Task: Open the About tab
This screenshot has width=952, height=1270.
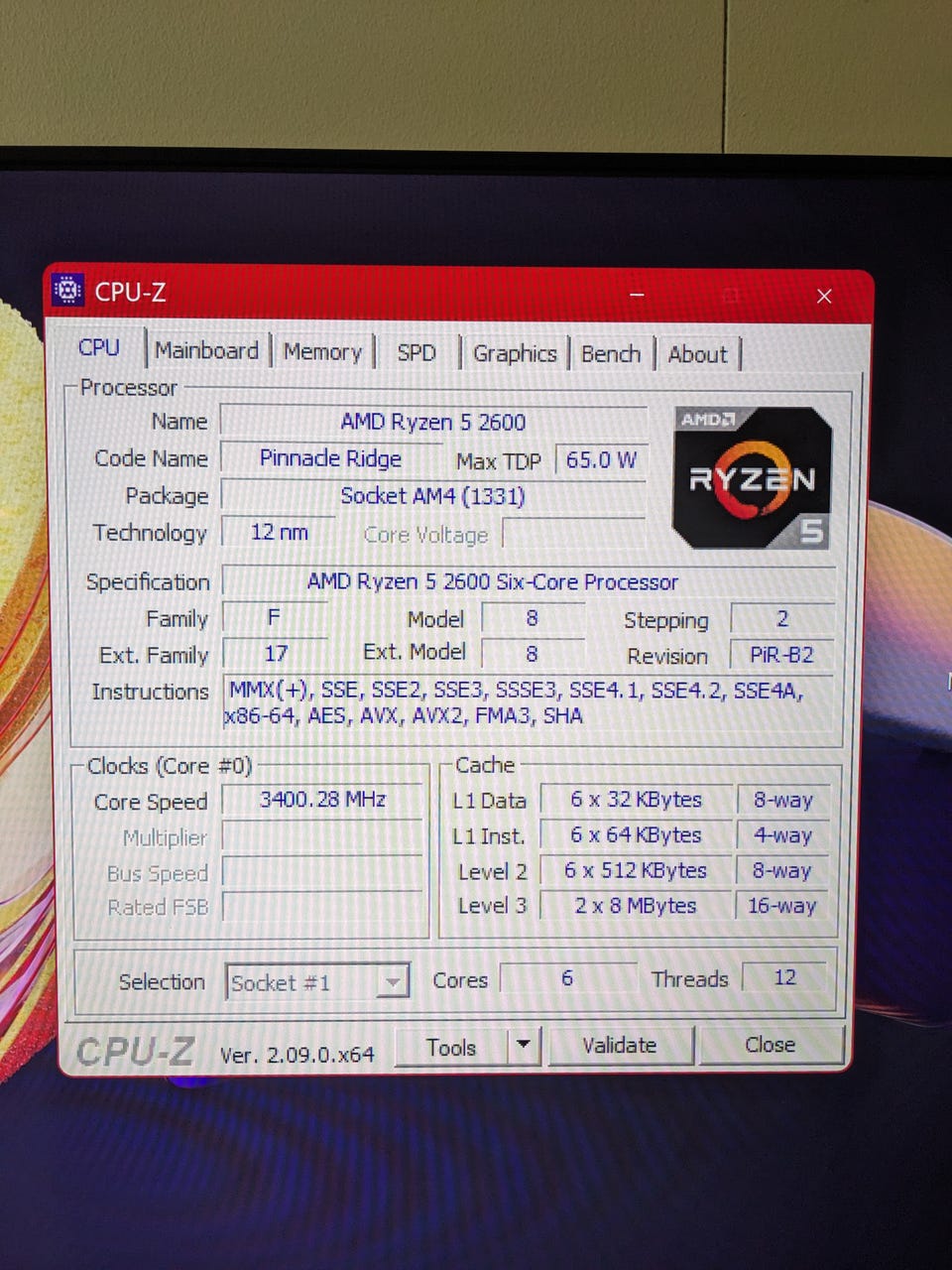Action: pos(697,355)
